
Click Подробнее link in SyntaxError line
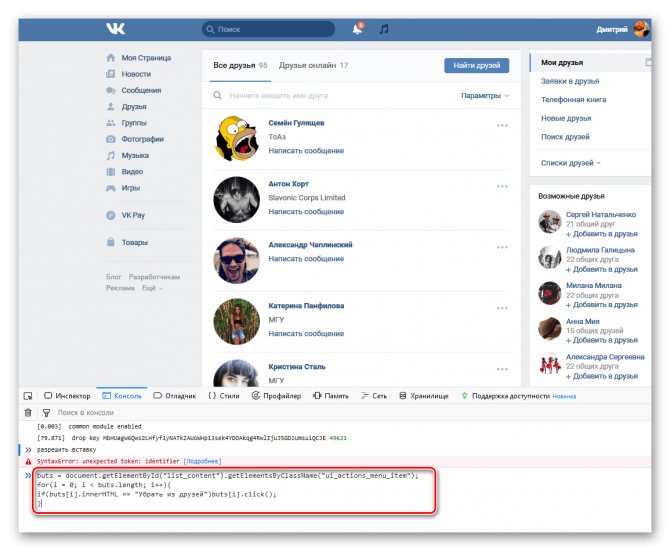(x=202, y=461)
